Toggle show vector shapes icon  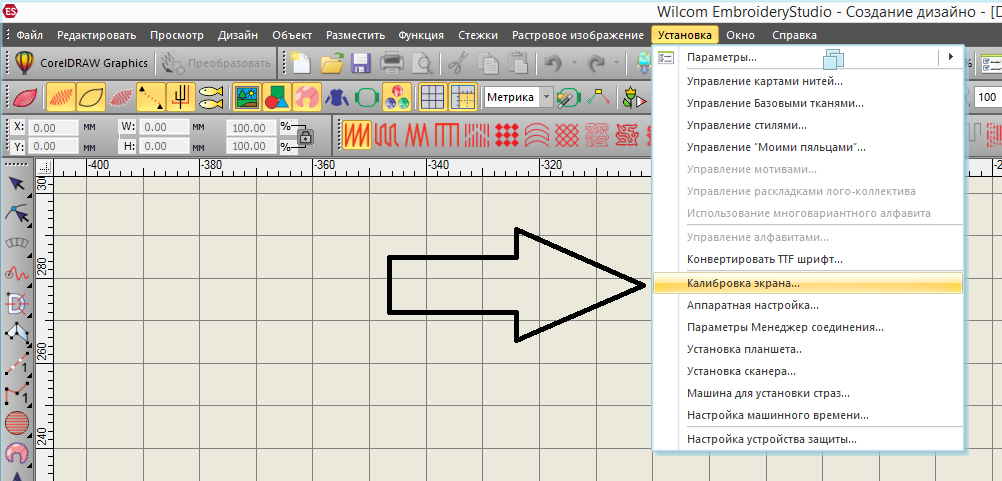click(277, 97)
